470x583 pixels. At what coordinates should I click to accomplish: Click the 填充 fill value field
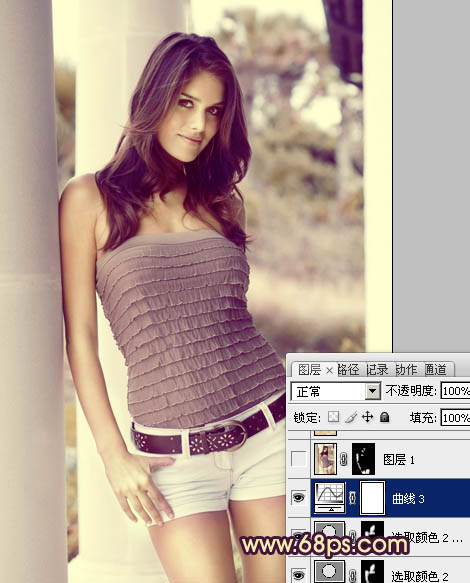(455, 418)
